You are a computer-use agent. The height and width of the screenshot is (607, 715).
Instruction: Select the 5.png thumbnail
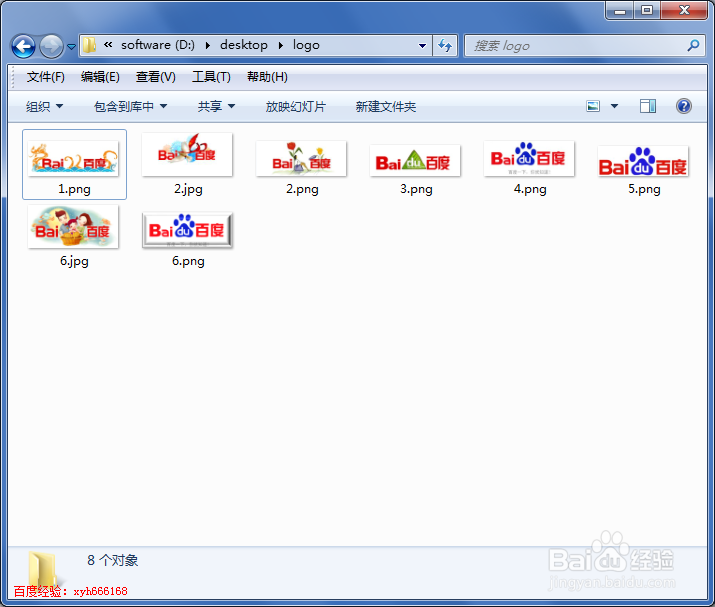tap(643, 161)
